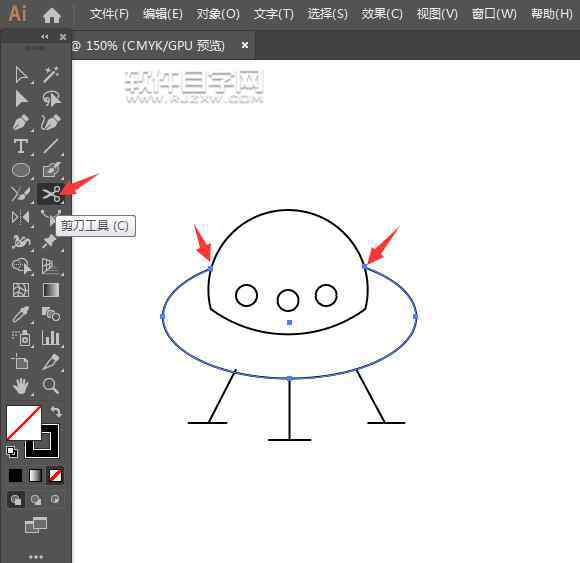Select the Zoom tool magnifier
The image size is (580, 563).
51,385
